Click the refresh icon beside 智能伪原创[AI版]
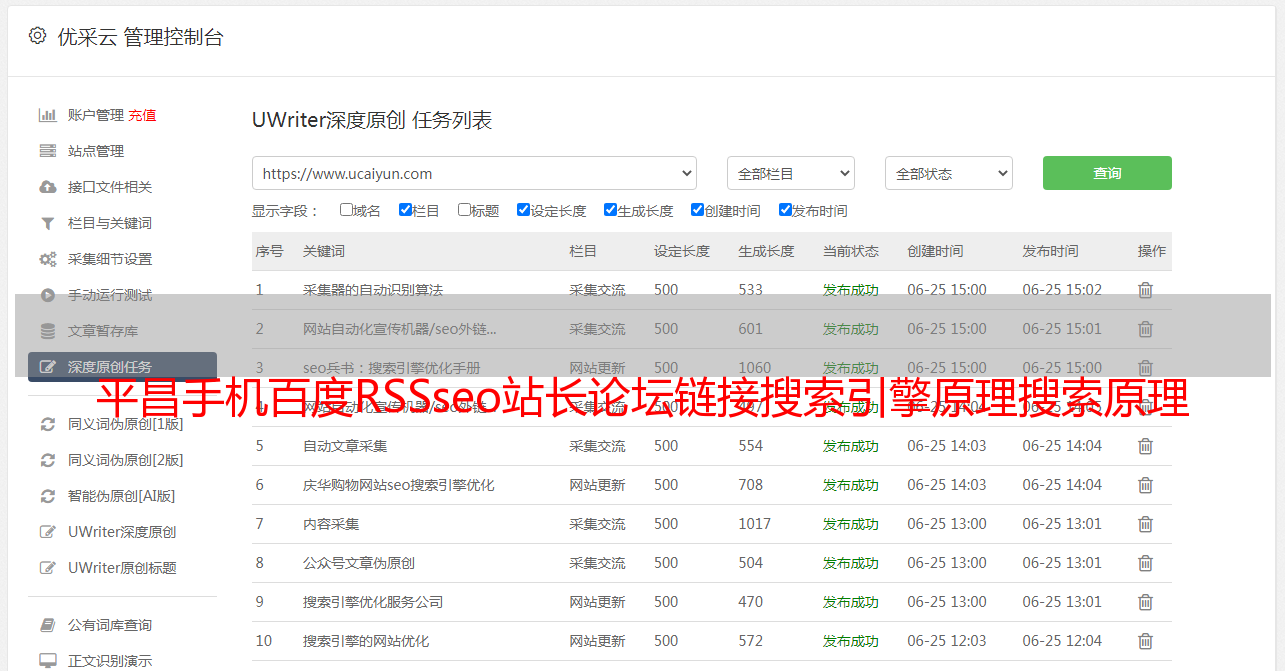 pos(47,496)
